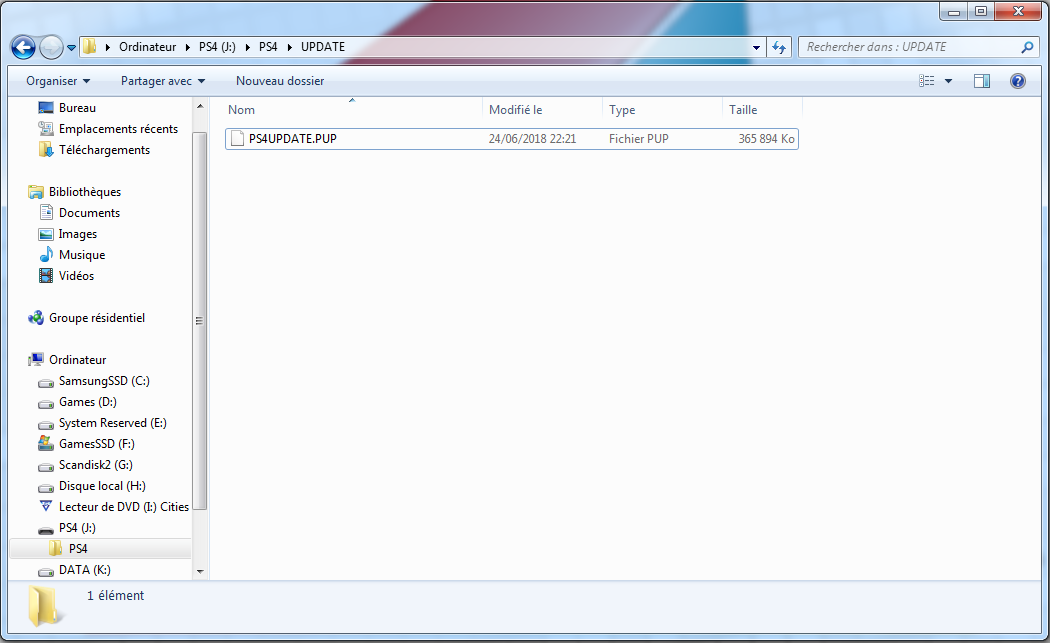Open the SamsungSSD (C:) drive
The width and height of the screenshot is (1050, 643).
104,381
